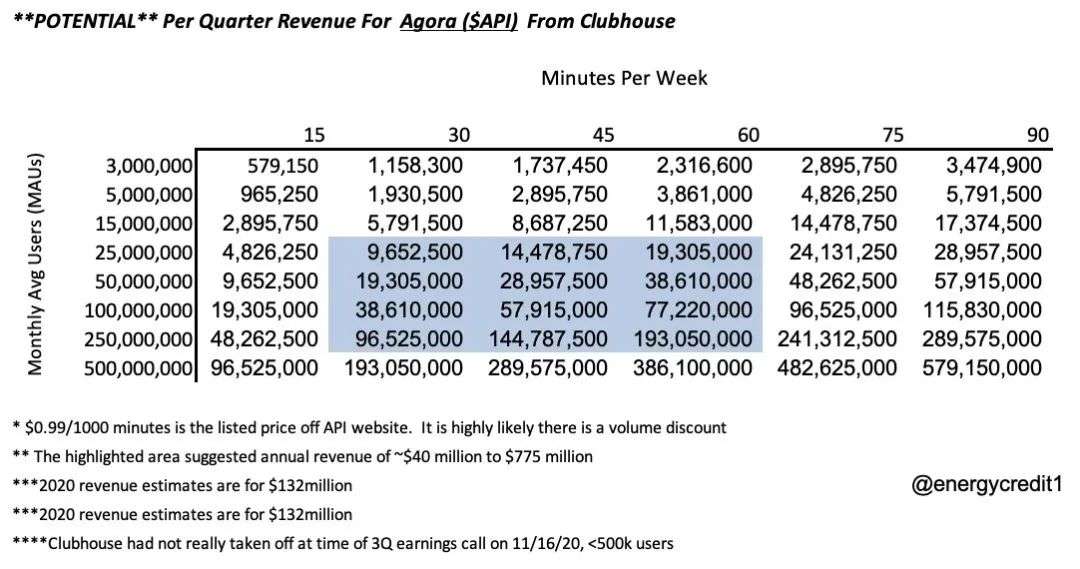Select the 15 minutes column header
This screenshot has height=569, width=1080.
[313, 135]
